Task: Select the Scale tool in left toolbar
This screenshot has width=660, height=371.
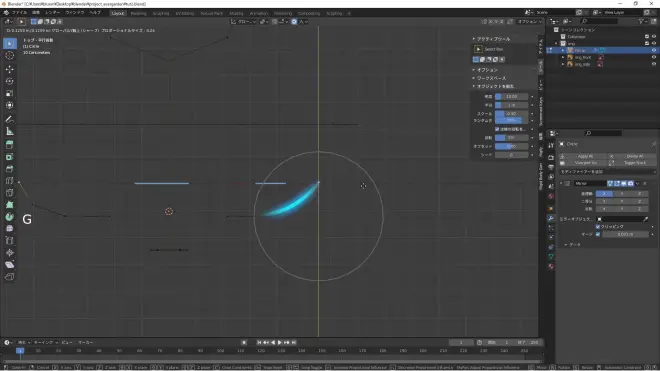Action: pos(10,93)
